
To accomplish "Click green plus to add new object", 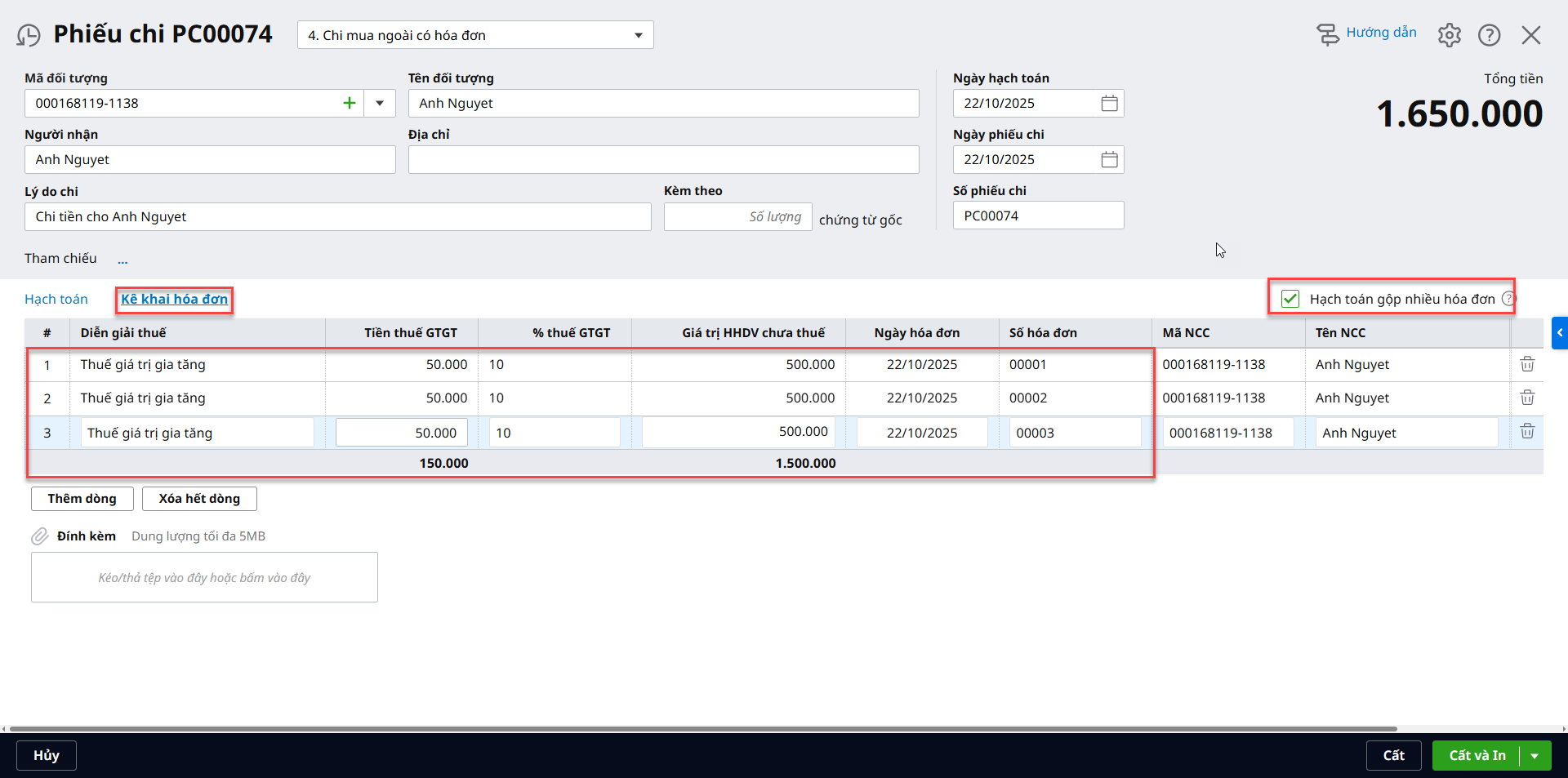I will [x=350, y=103].
